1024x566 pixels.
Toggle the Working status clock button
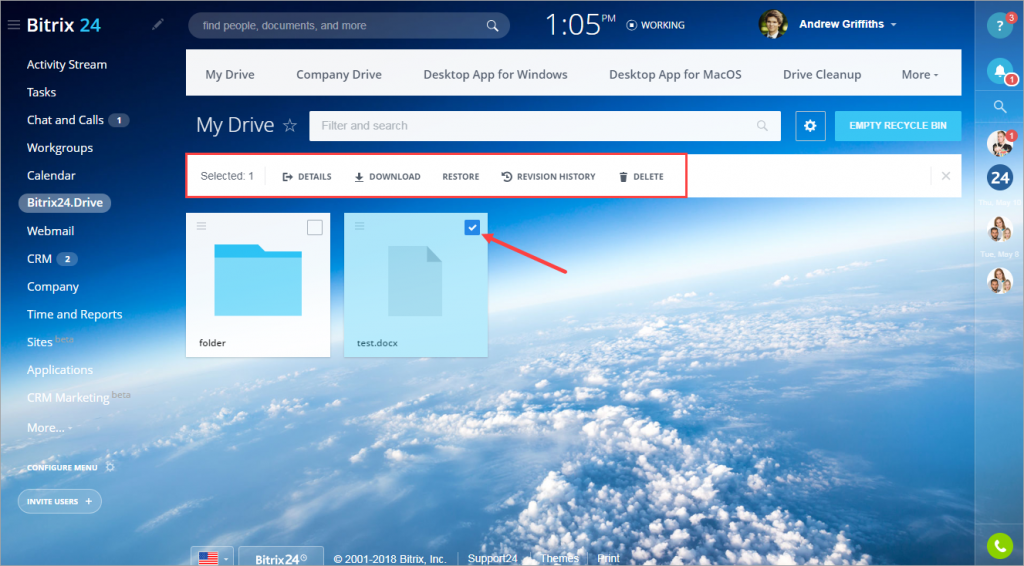tap(656, 25)
